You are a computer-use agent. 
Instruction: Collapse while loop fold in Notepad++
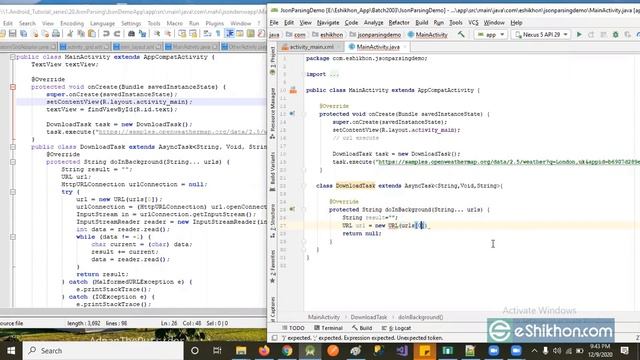(x=13, y=237)
